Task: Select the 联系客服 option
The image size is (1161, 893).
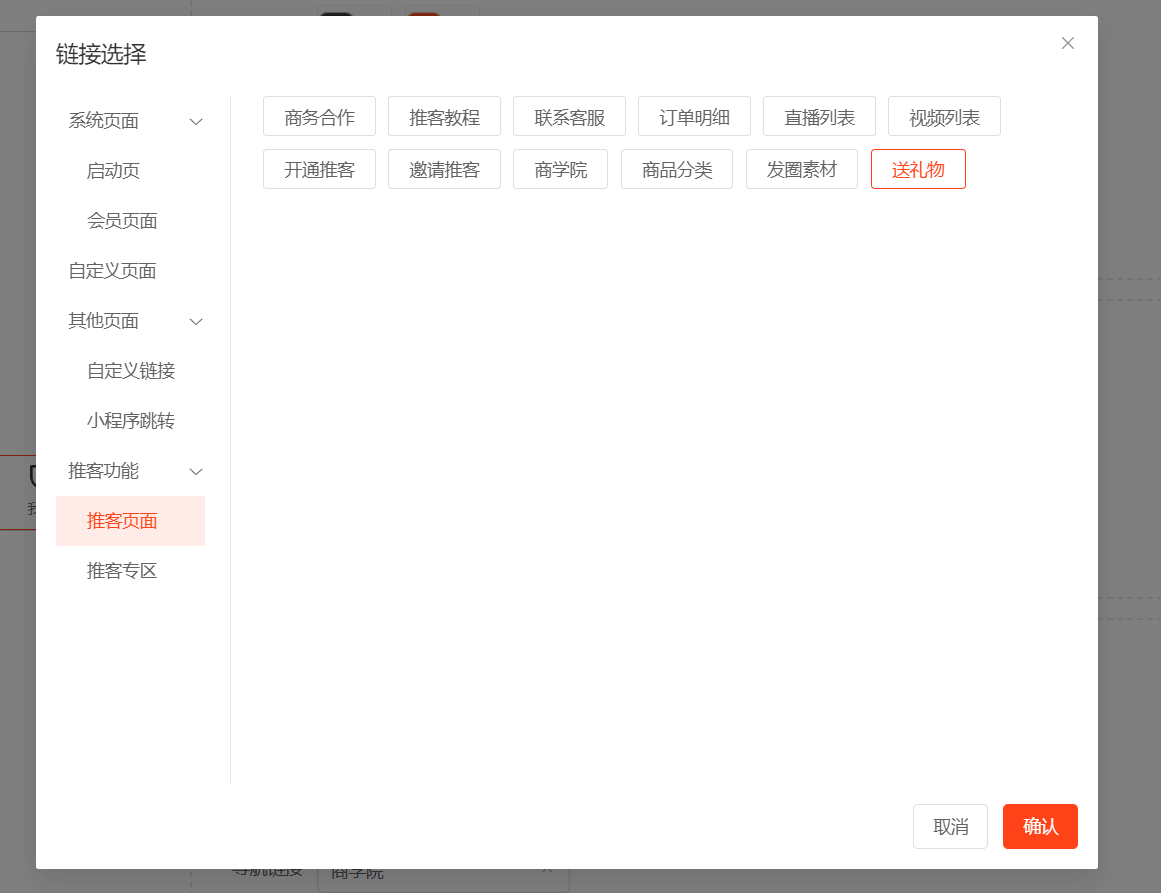Action: [x=569, y=117]
